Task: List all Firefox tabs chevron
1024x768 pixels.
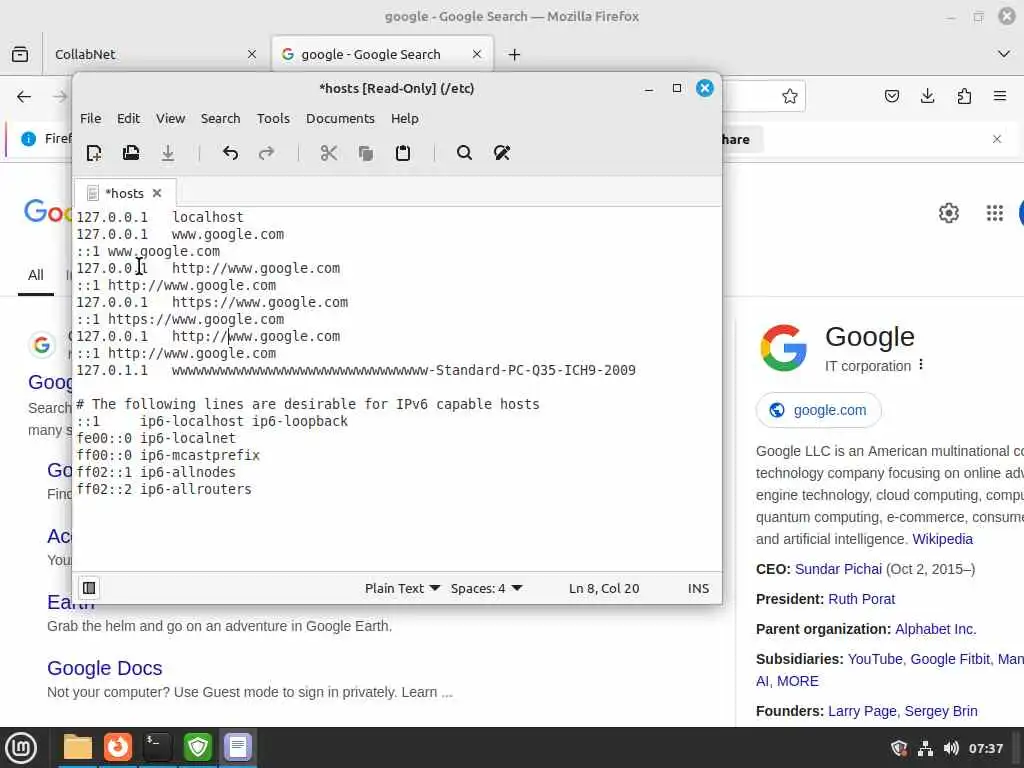Action: [x=1004, y=54]
